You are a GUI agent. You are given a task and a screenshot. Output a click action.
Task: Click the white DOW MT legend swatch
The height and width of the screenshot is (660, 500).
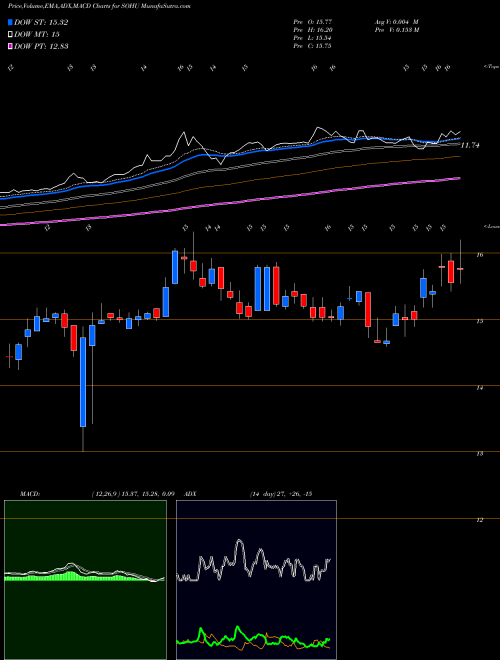11,35
